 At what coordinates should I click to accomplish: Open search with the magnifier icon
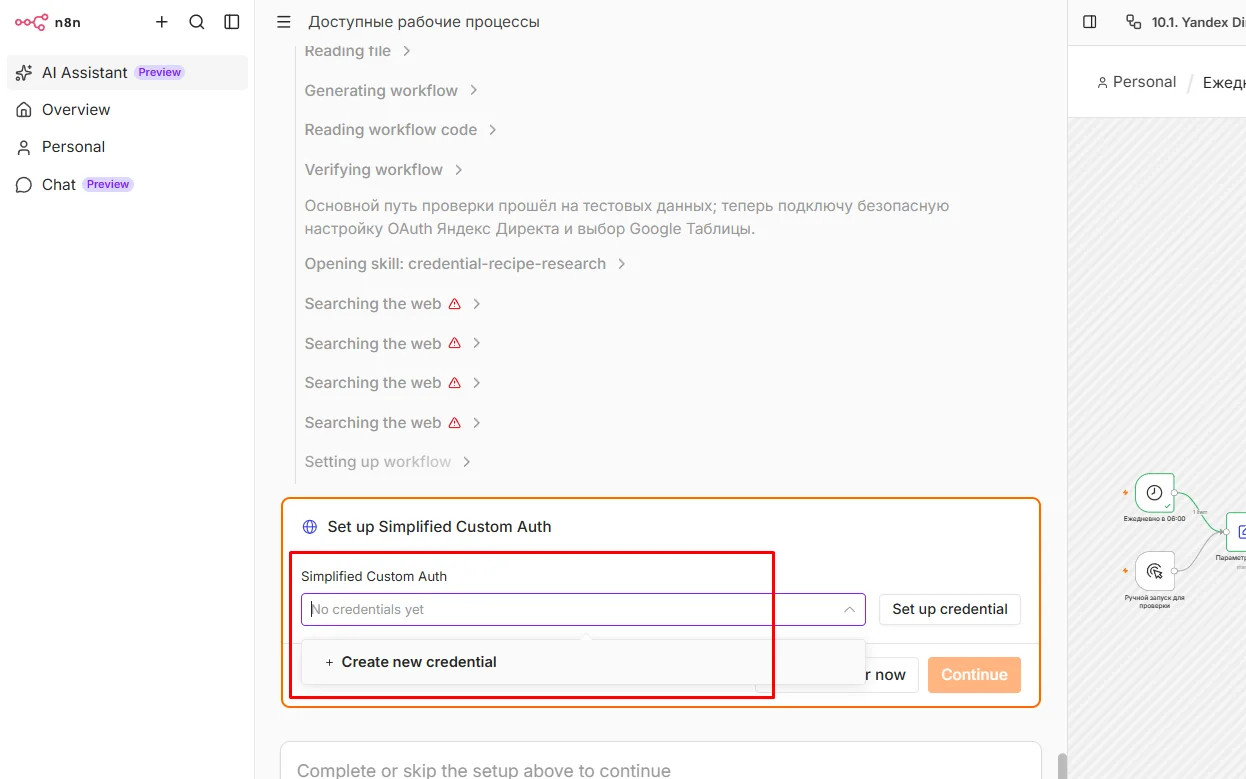pyautogui.click(x=197, y=22)
